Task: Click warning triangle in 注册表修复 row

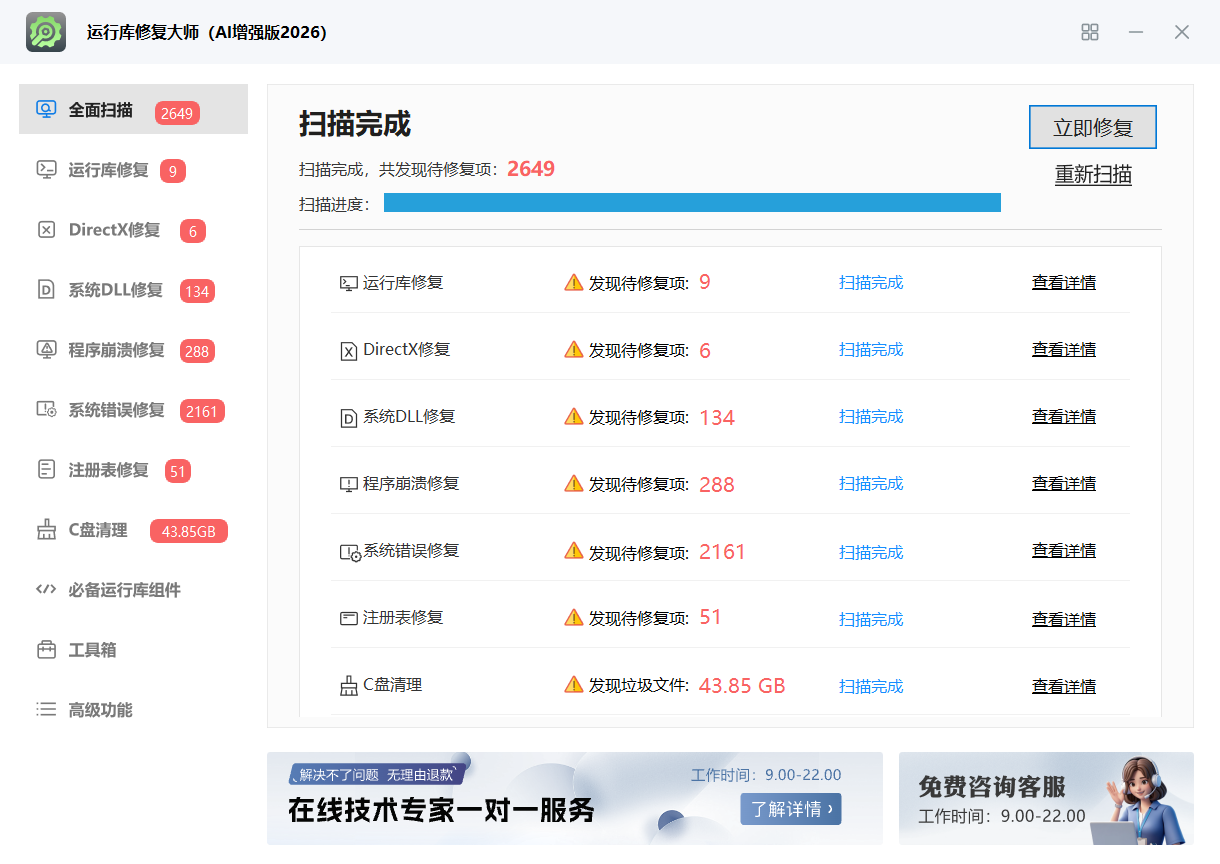Action: [574, 617]
